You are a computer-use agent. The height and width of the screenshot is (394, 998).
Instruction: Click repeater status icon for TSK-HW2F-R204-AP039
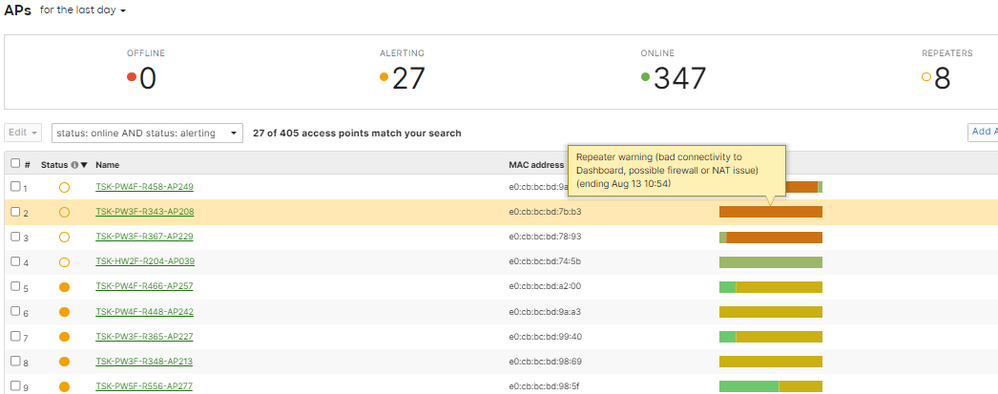click(64, 262)
